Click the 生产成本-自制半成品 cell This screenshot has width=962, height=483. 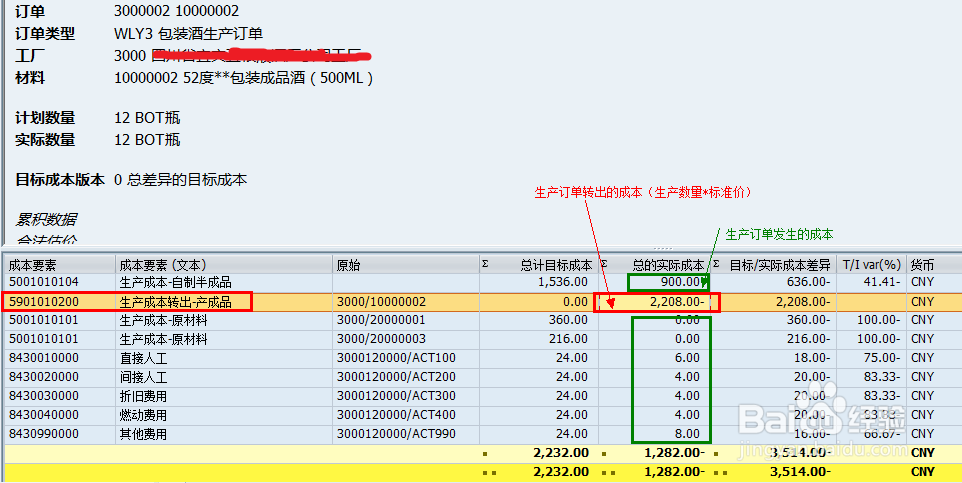(175, 282)
